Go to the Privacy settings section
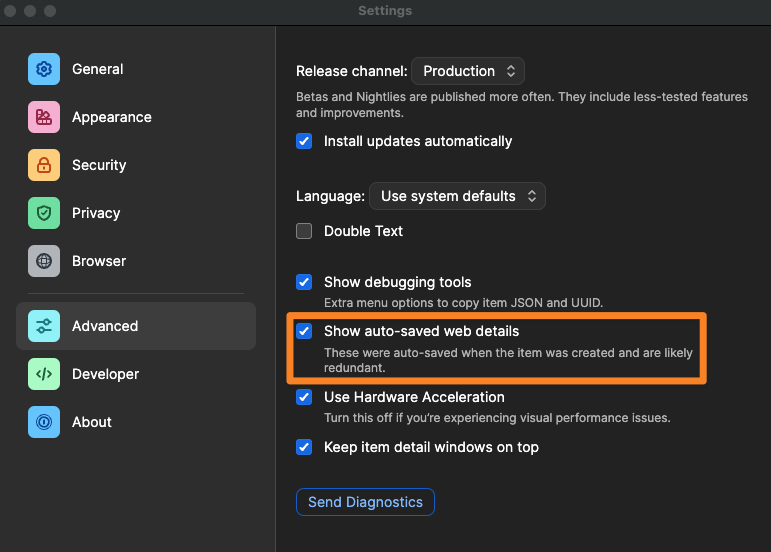Viewport: 771px width, 552px height. (96, 213)
